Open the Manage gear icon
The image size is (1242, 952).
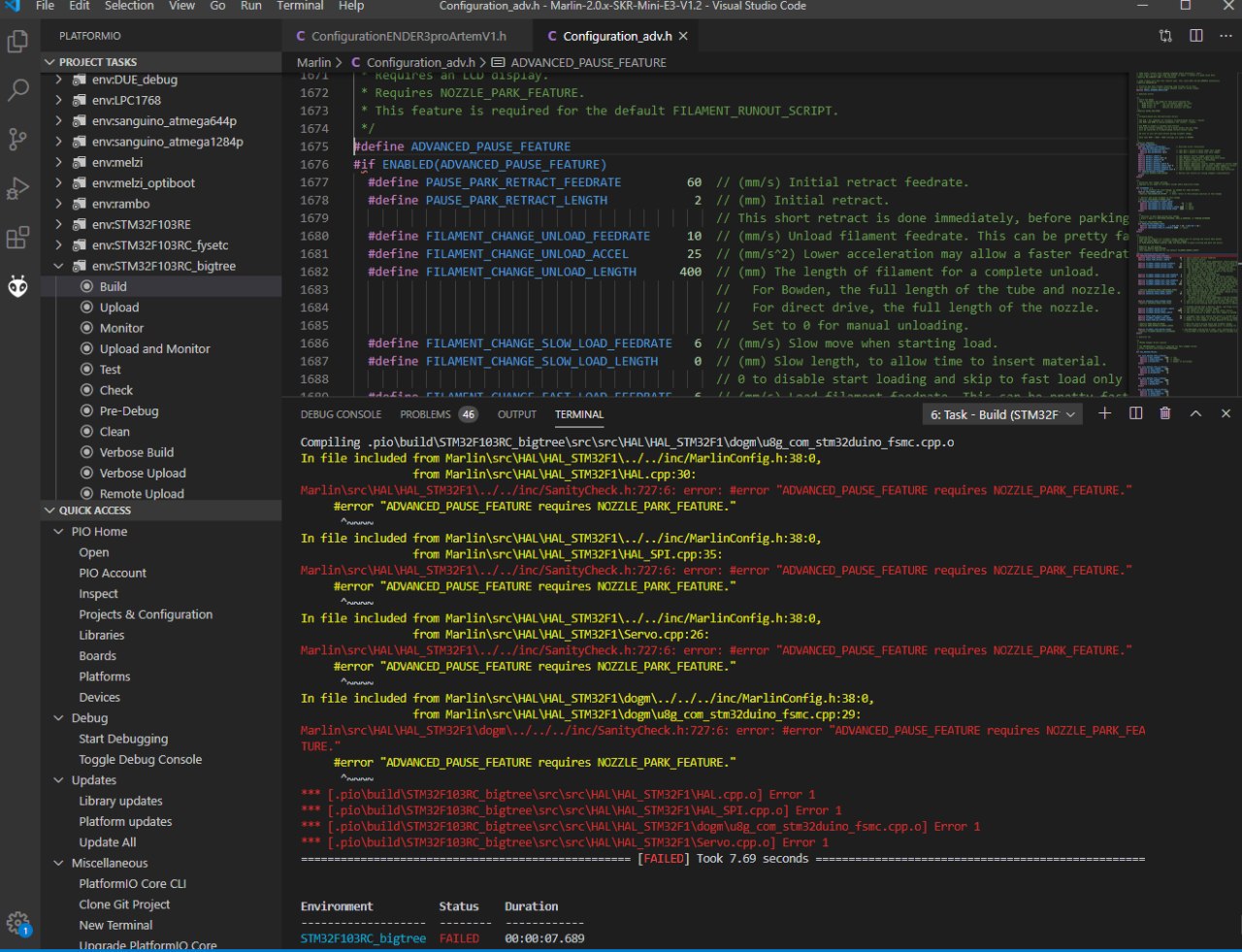click(x=17, y=922)
